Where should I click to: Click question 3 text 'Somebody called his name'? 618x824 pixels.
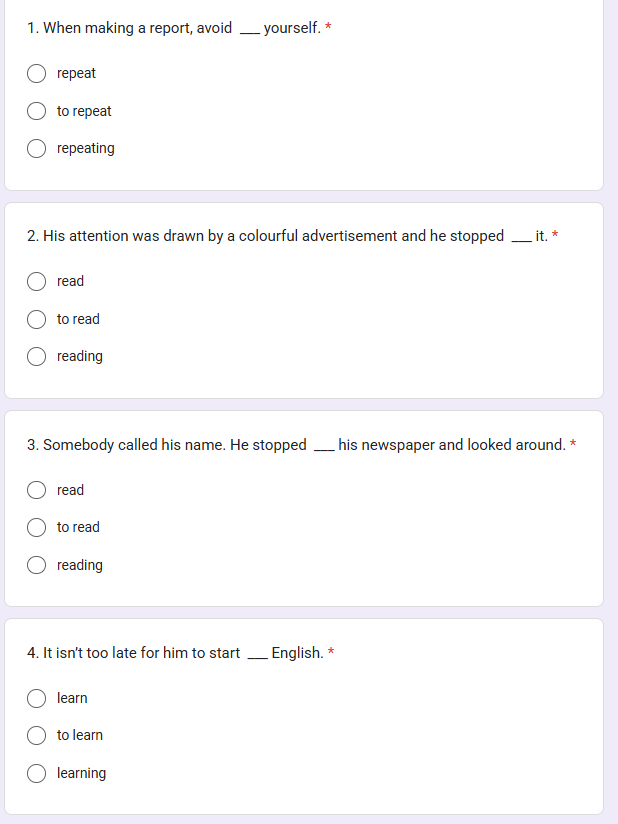166,444
